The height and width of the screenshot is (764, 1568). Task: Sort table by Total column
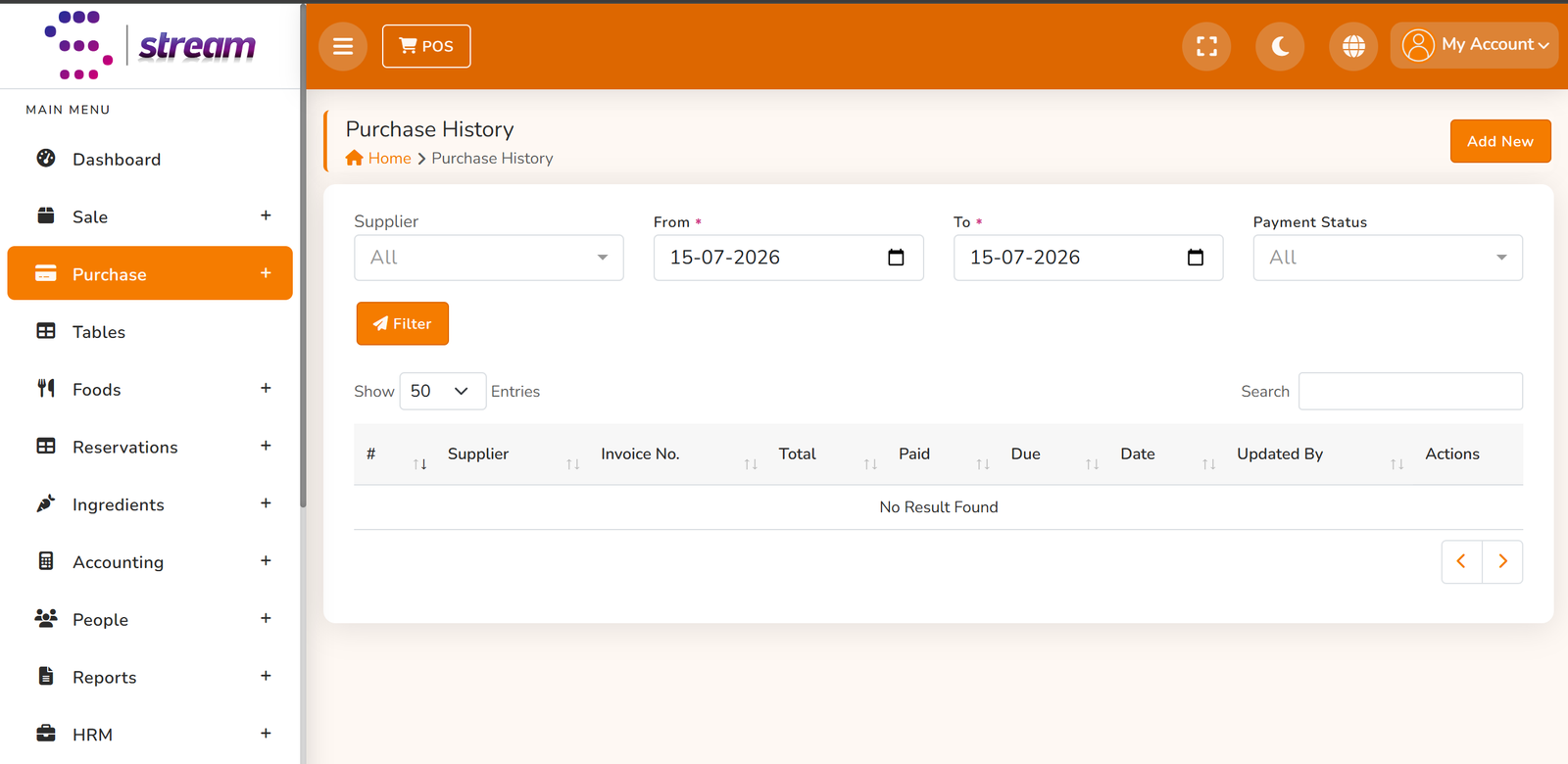[827, 454]
